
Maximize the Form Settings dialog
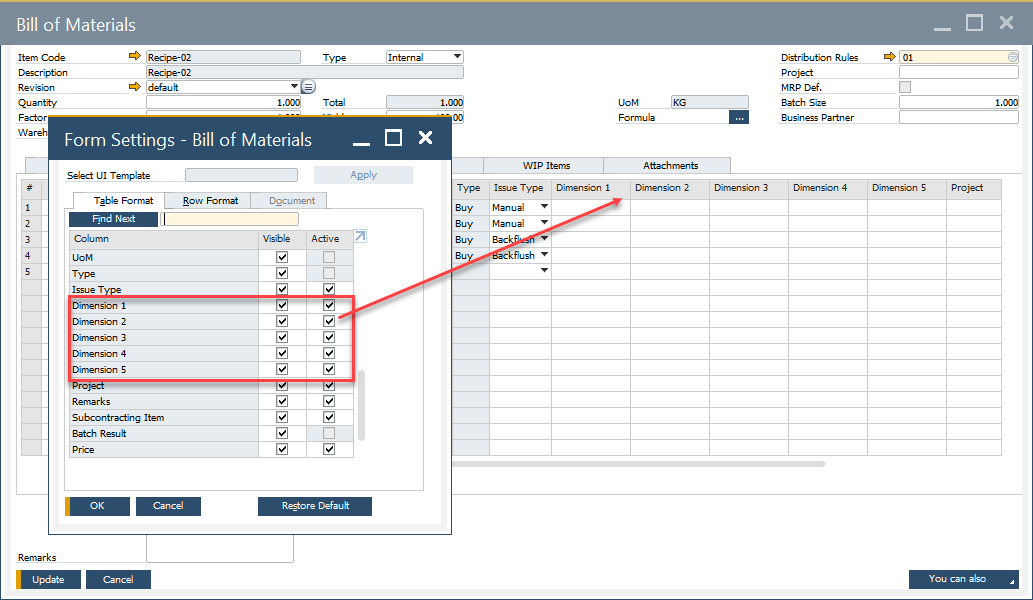pos(393,138)
